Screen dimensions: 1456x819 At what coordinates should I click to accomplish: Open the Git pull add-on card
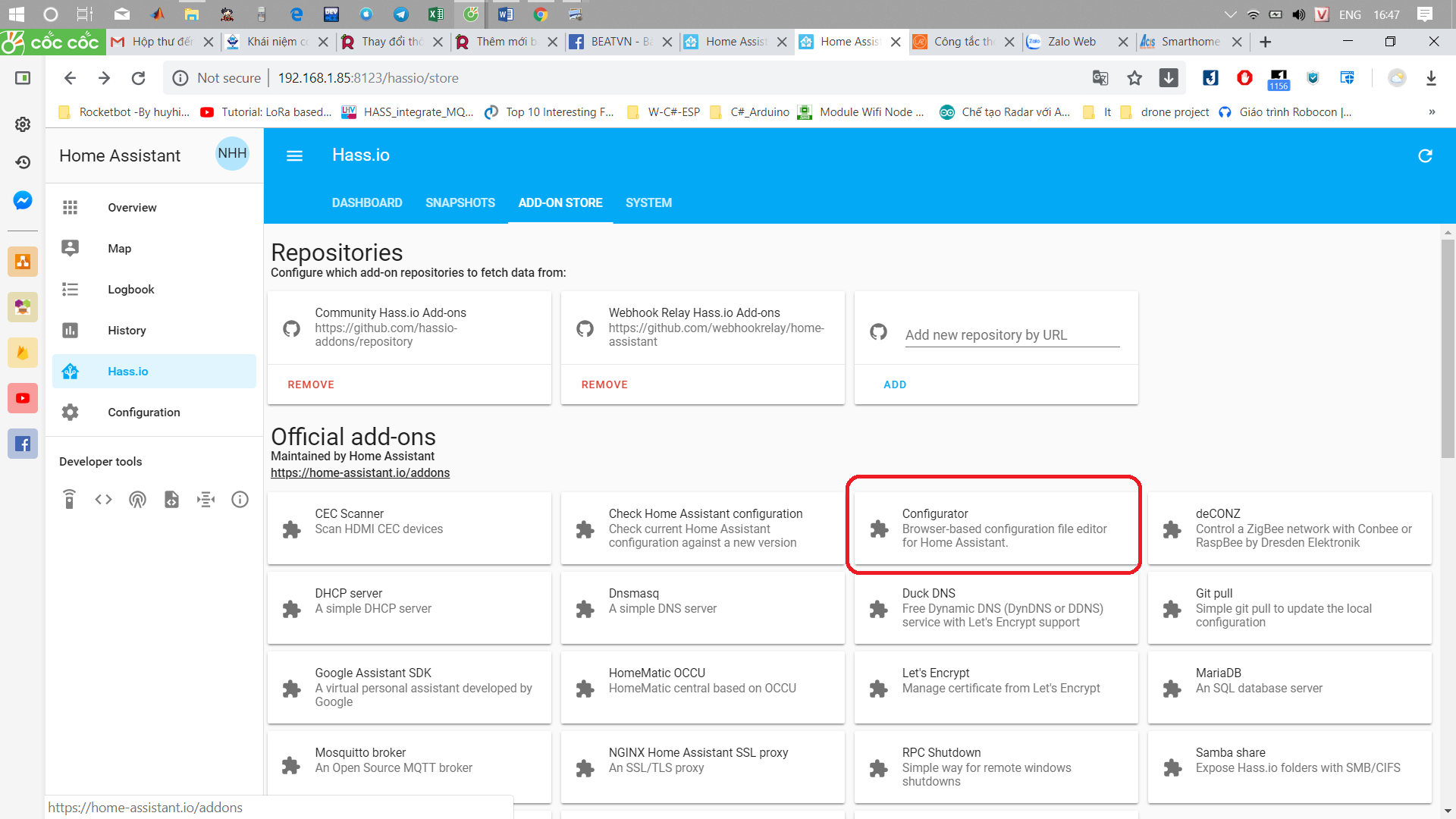point(1290,607)
